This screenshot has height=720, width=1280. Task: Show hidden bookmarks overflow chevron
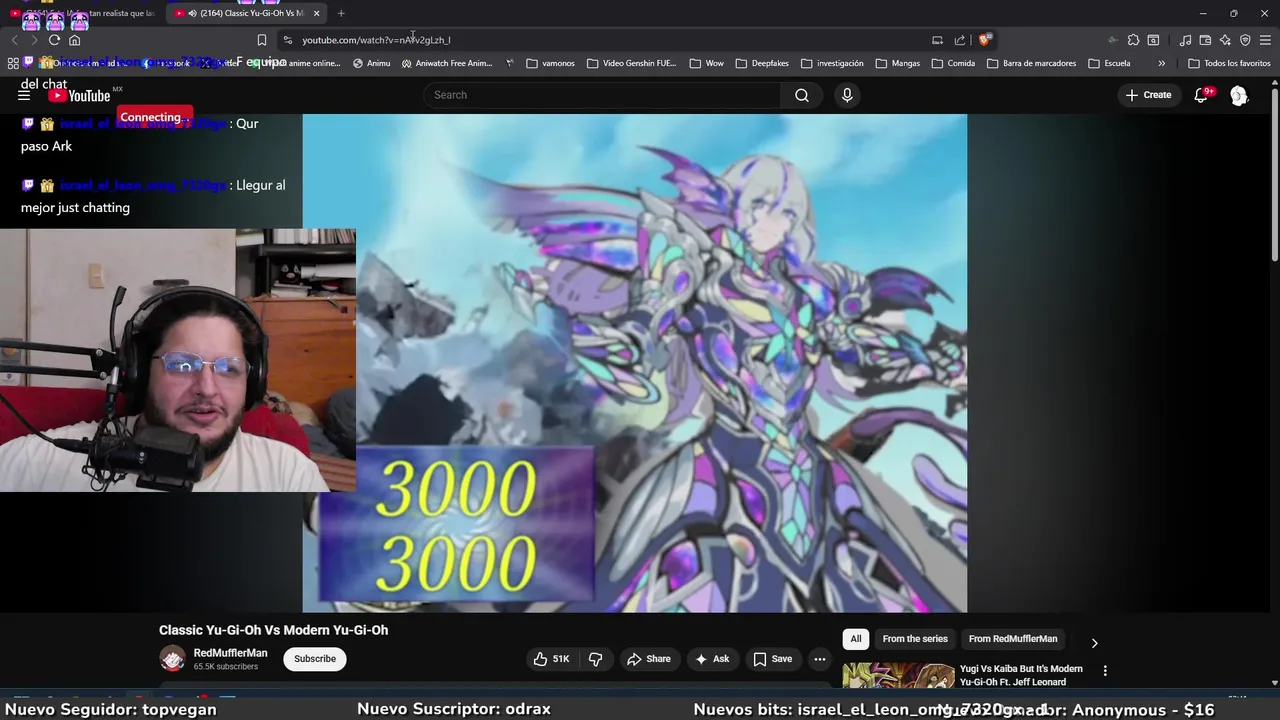(1161, 63)
